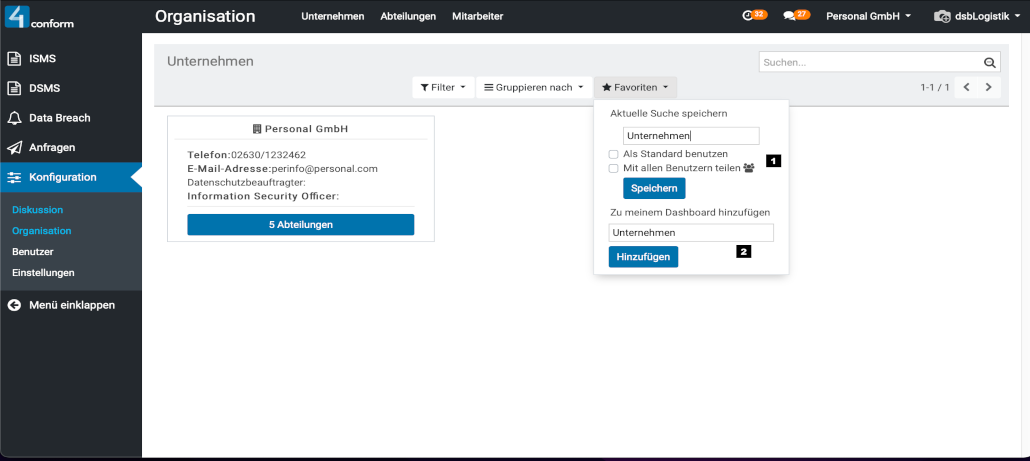Click the '5 Abteilungen' button

pos(300,225)
